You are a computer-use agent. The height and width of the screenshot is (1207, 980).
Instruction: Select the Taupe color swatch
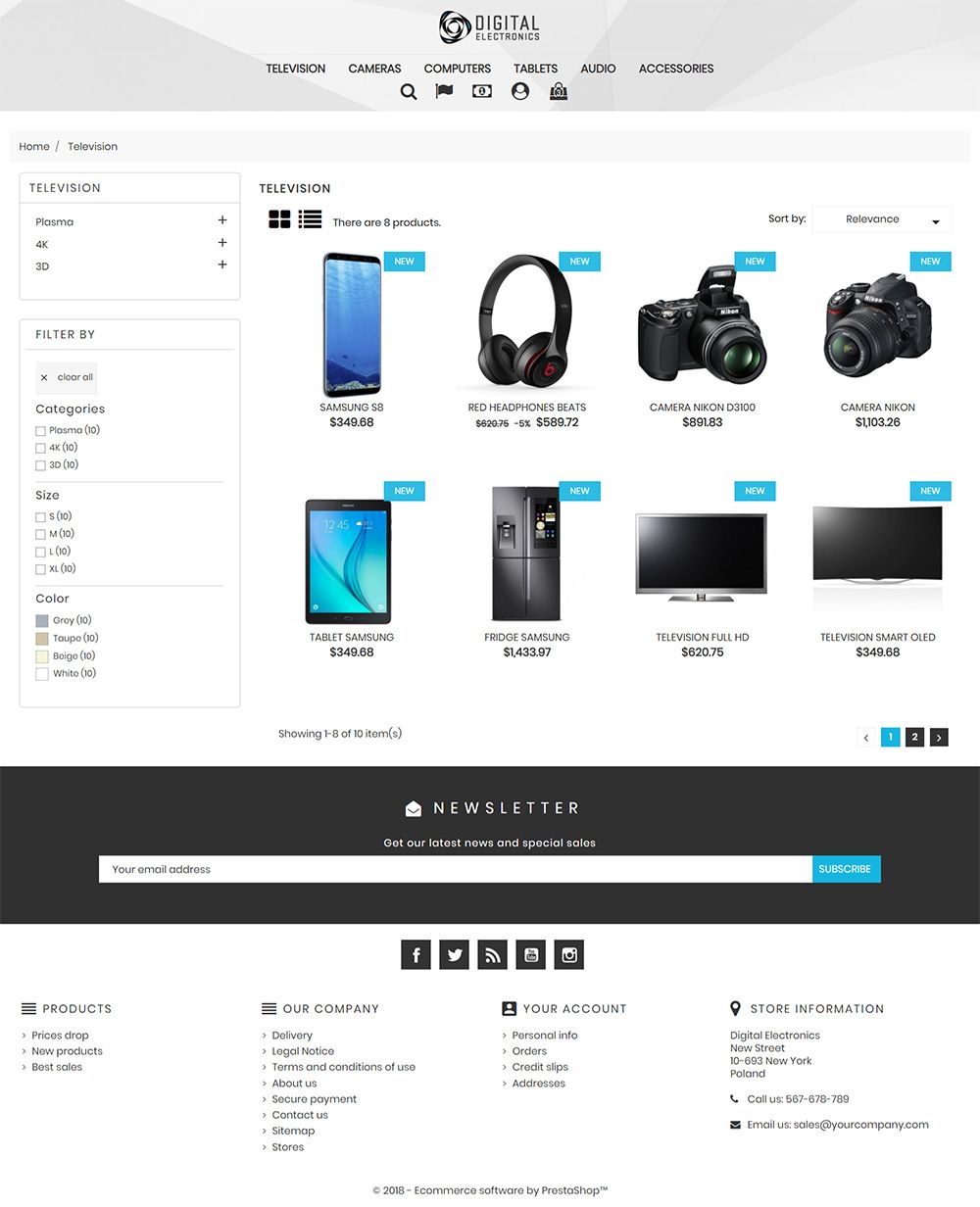(x=42, y=639)
